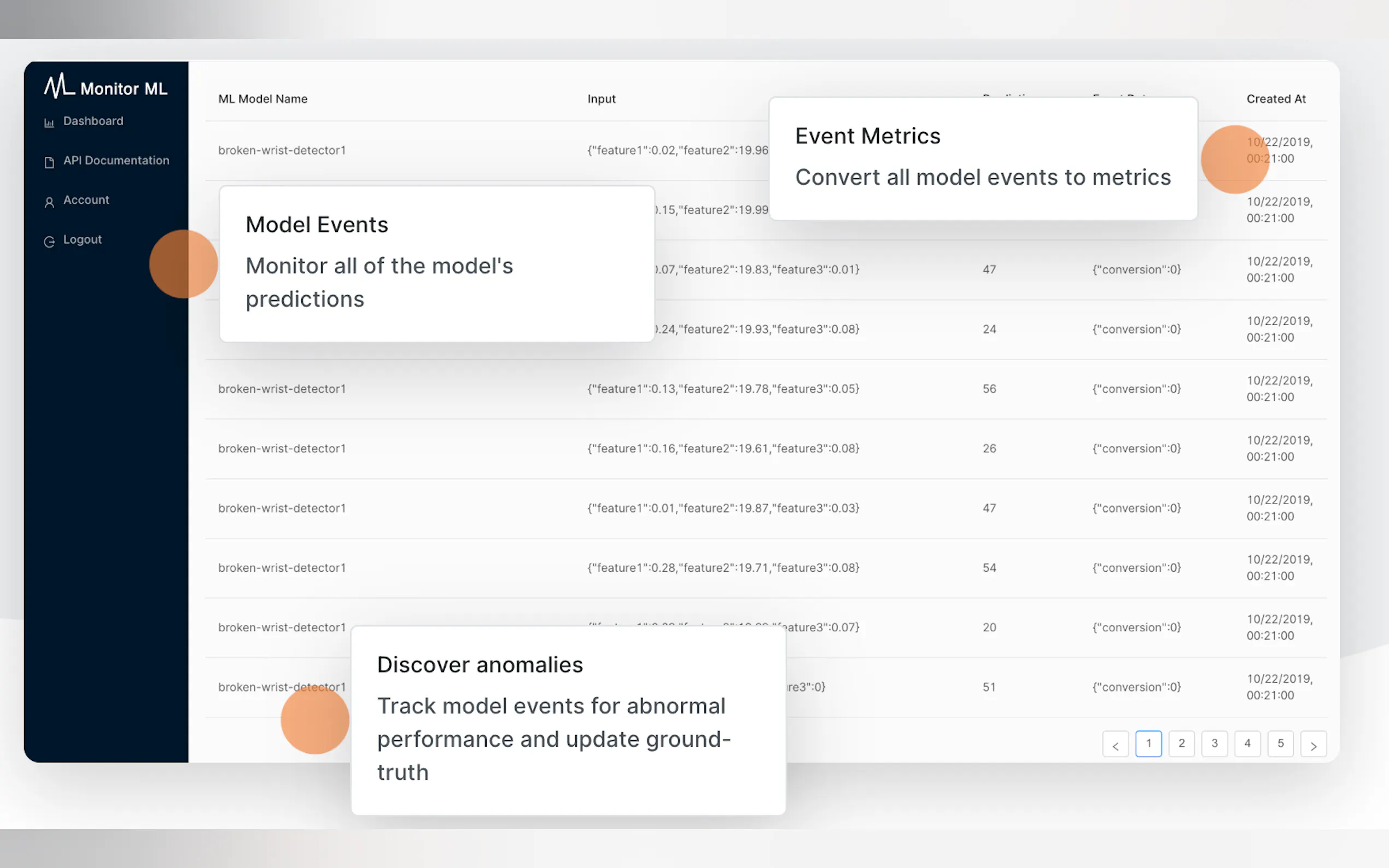The width and height of the screenshot is (1389, 868).
Task: Open the Dashboard menu item
Action: point(93,121)
